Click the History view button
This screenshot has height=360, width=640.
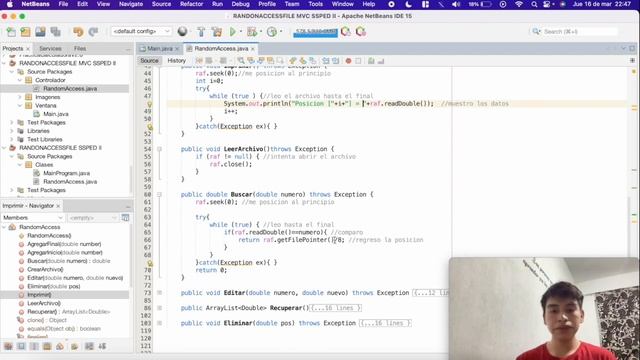[176, 60]
